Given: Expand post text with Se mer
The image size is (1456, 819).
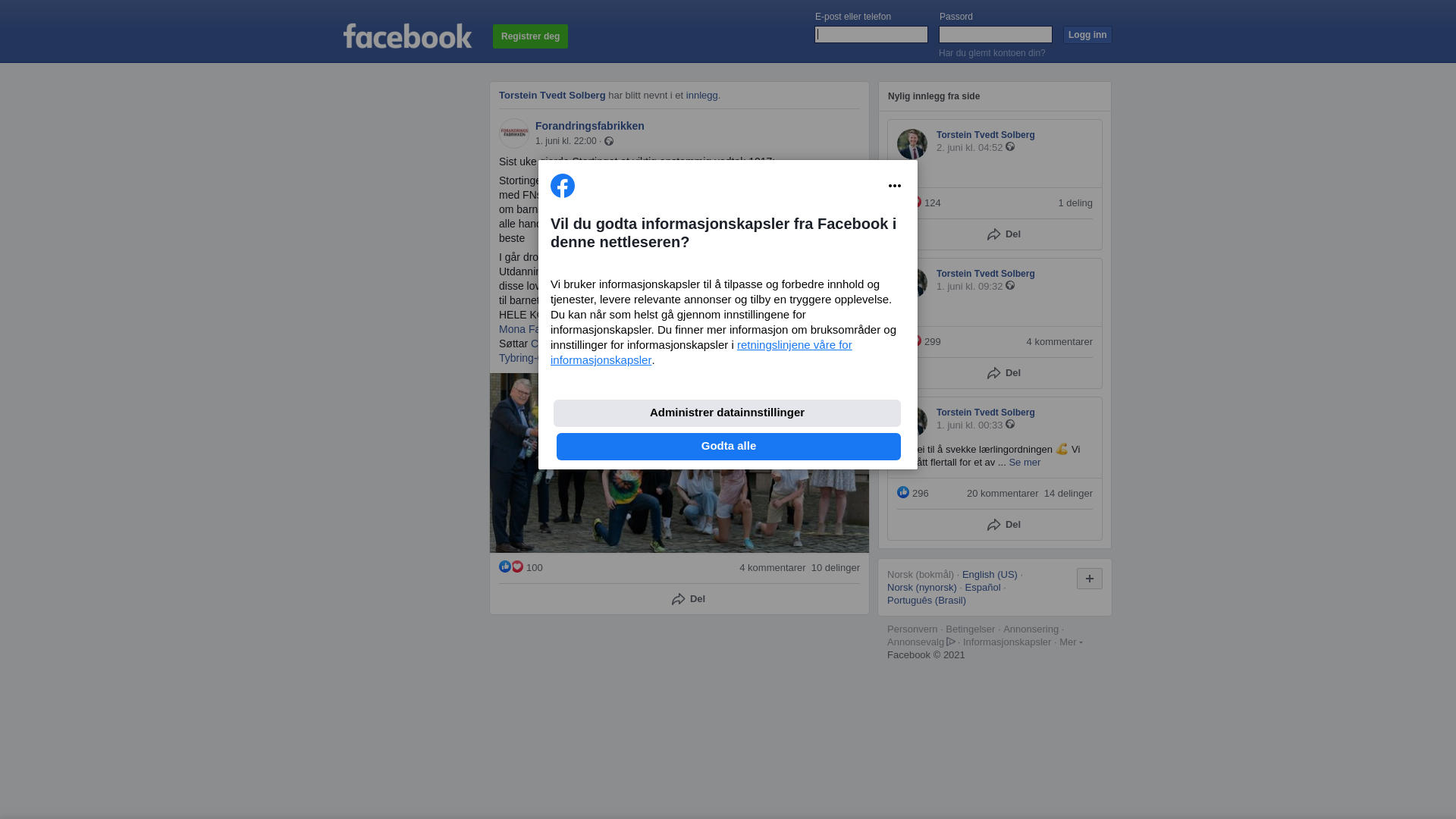Looking at the screenshot, I should pos(1025,463).
